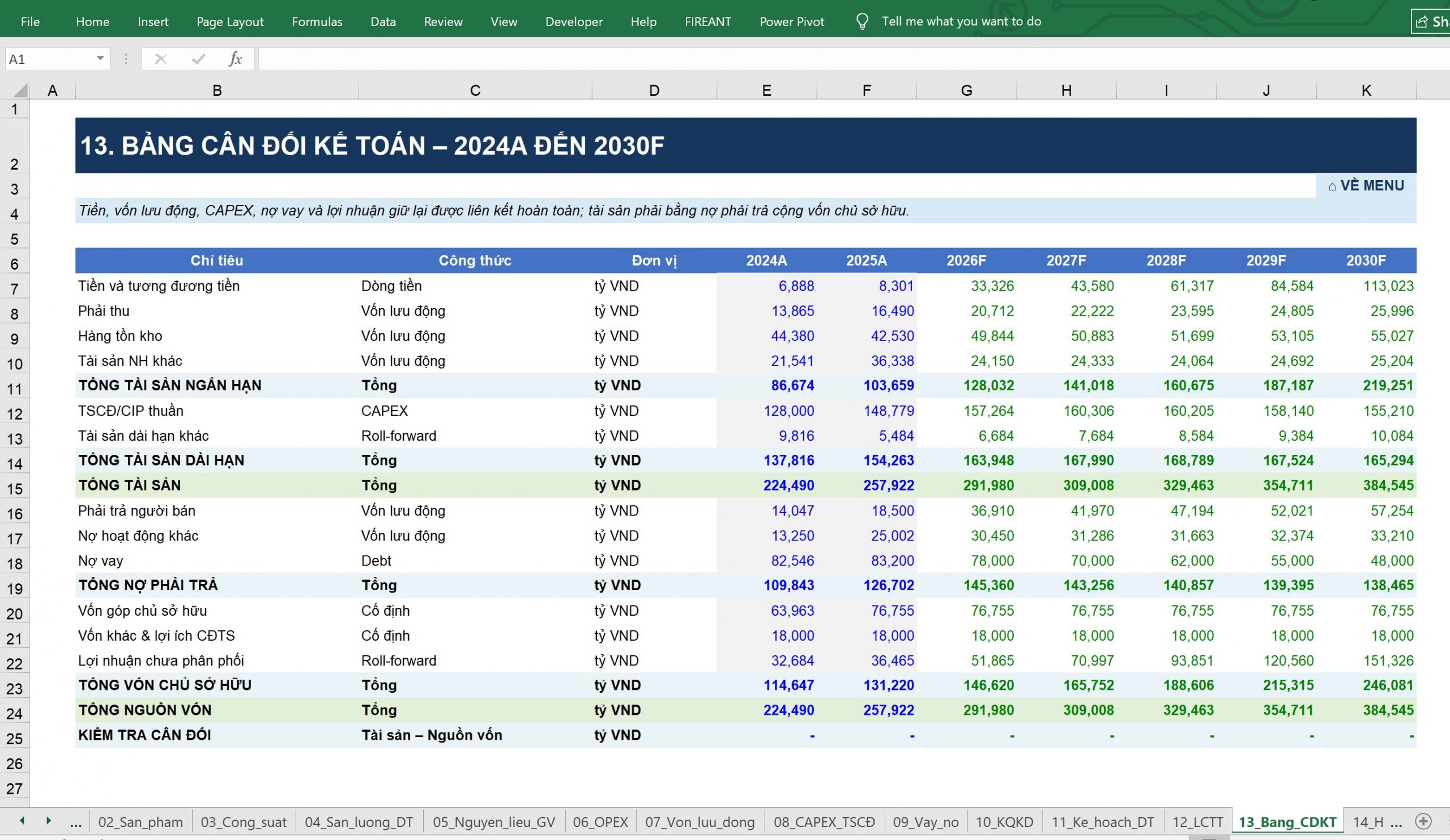Select row 15 header
Image resolution: width=1450 pixels, height=840 pixels.
coord(14,489)
